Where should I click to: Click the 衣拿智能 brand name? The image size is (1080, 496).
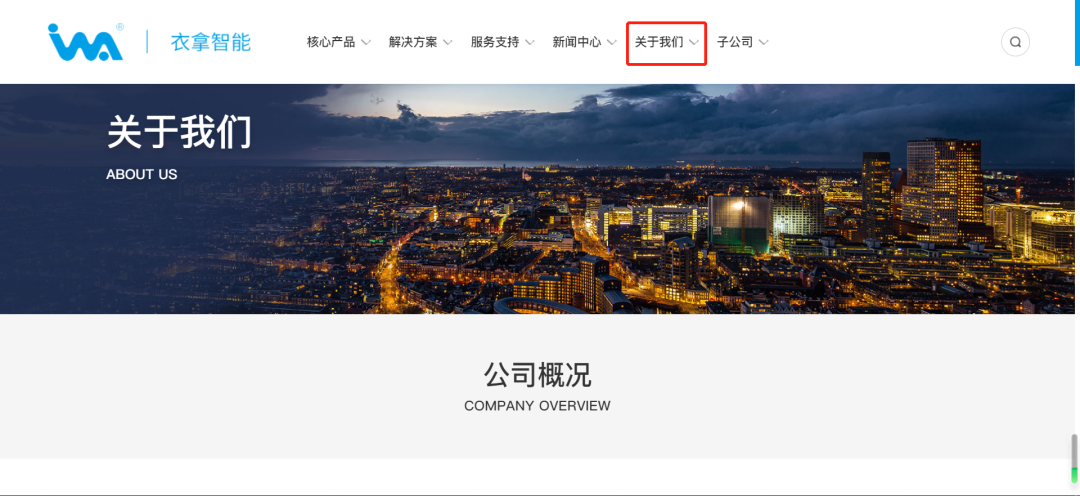point(211,42)
